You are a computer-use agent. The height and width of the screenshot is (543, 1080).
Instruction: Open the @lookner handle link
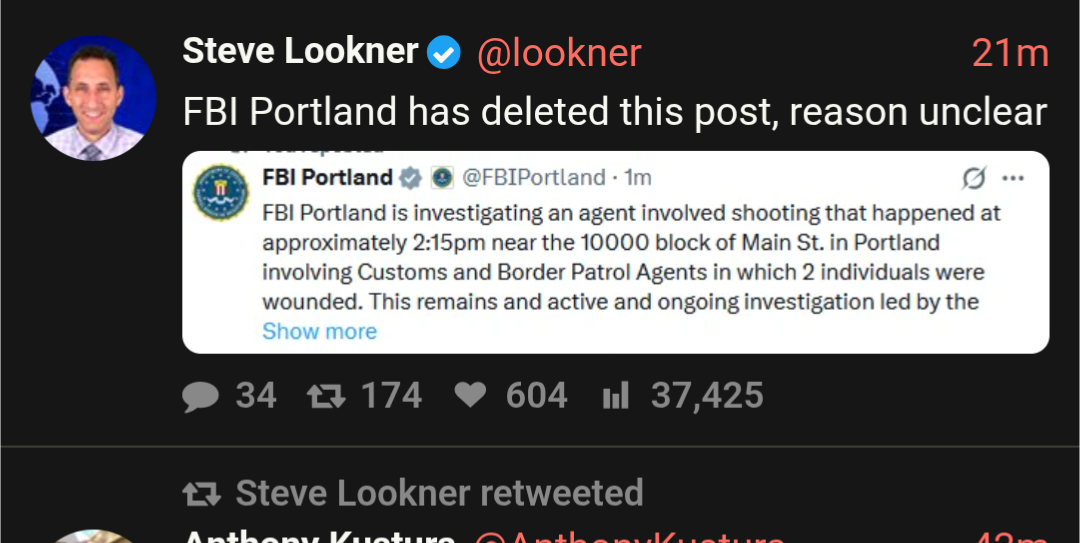coord(559,53)
